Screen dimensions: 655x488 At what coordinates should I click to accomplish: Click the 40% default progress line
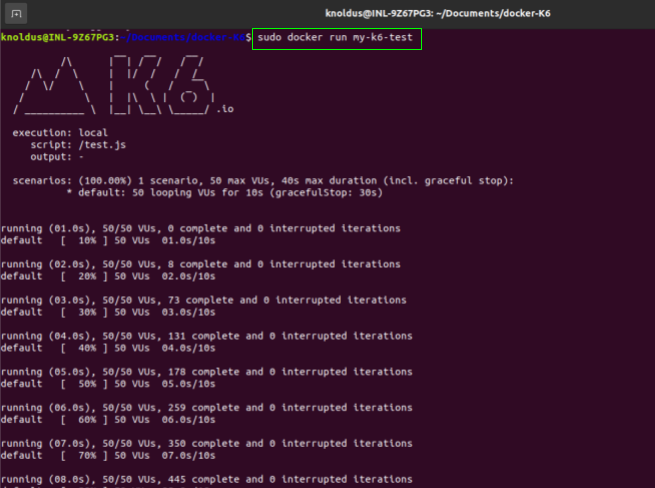[x=108, y=348]
